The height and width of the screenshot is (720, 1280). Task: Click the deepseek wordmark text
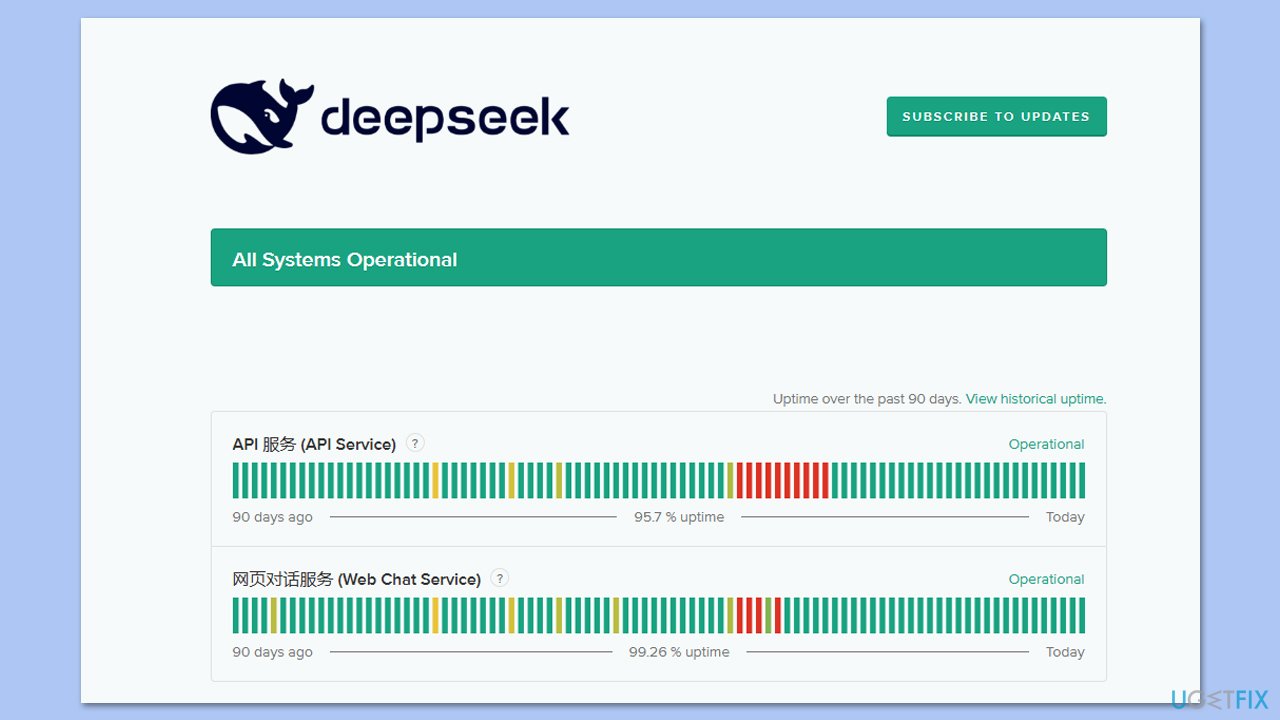pyautogui.click(x=445, y=119)
